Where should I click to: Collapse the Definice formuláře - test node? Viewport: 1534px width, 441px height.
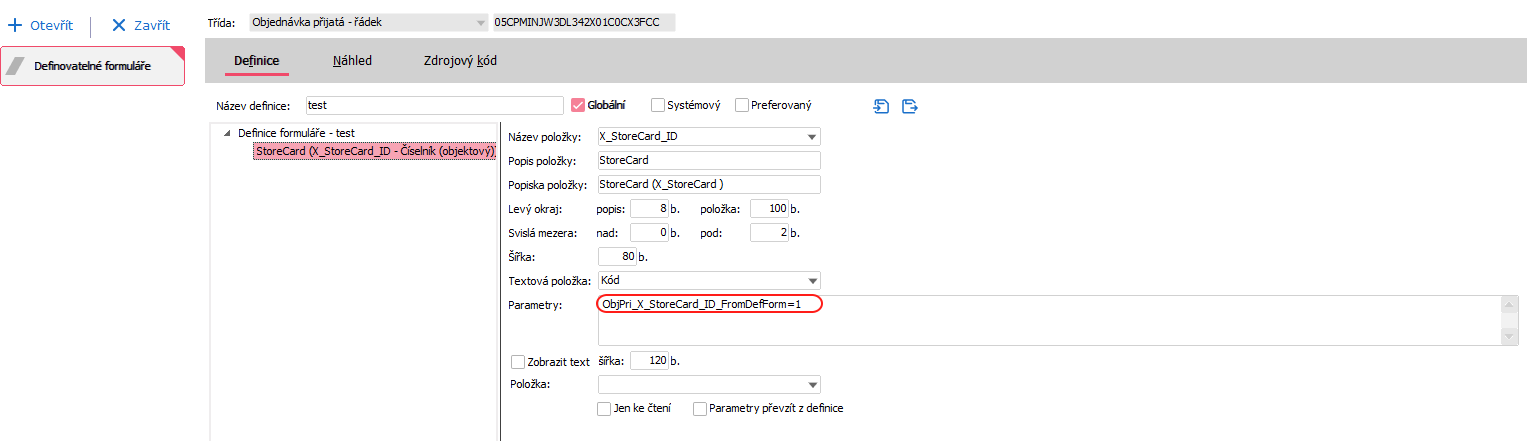(227, 133)
